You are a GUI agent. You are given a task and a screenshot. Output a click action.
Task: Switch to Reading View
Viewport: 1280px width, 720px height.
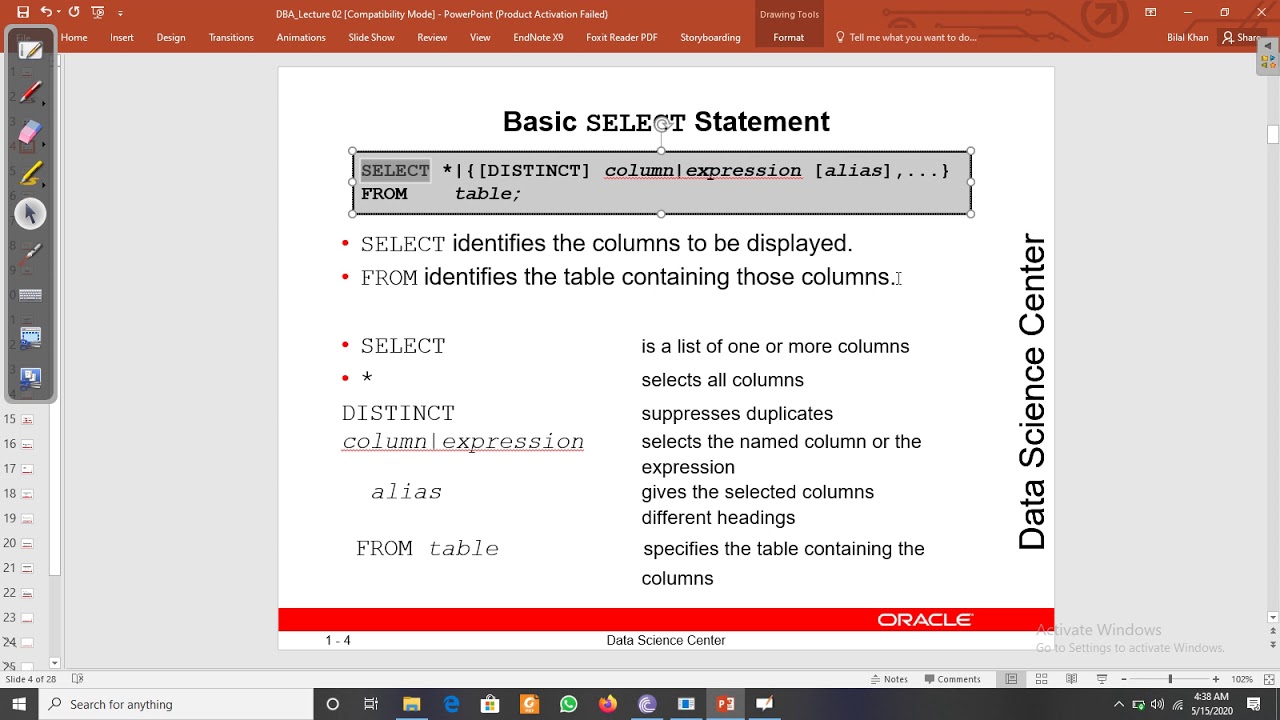[x=1071, y=679]
